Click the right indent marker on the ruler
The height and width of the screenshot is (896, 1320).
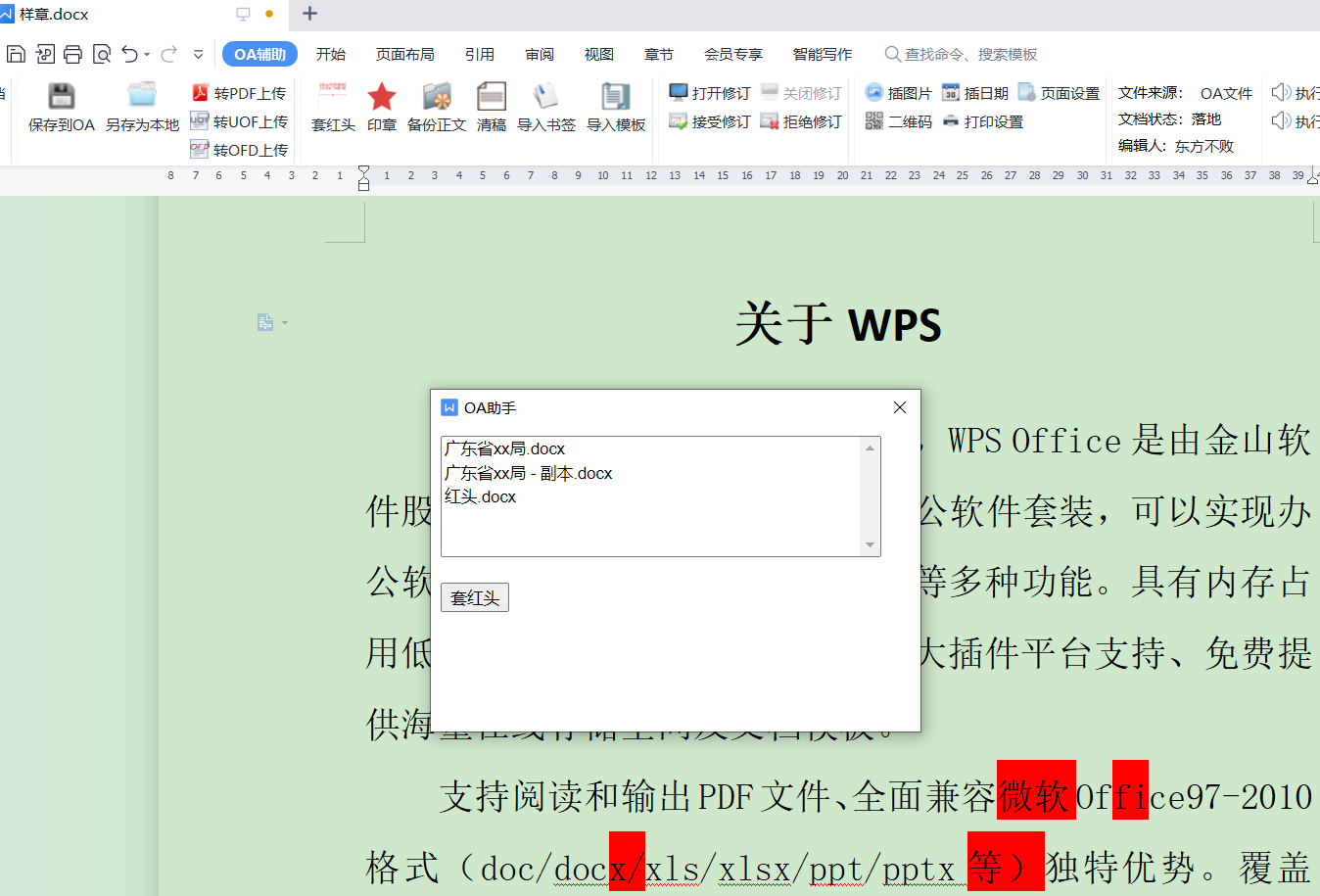(x=1313, y=178)
